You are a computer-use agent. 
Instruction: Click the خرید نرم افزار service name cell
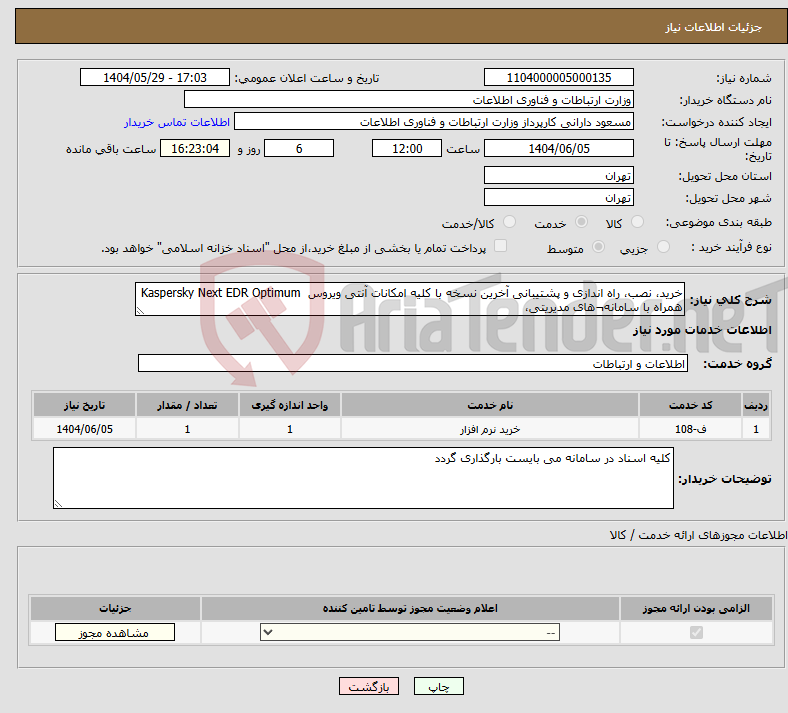click(490, 429)
